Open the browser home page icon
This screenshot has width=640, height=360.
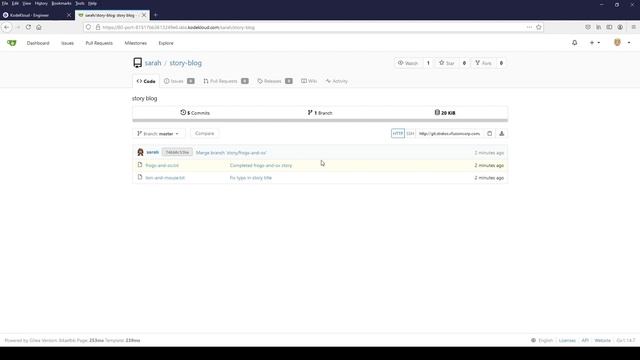(x=39, y=27)
